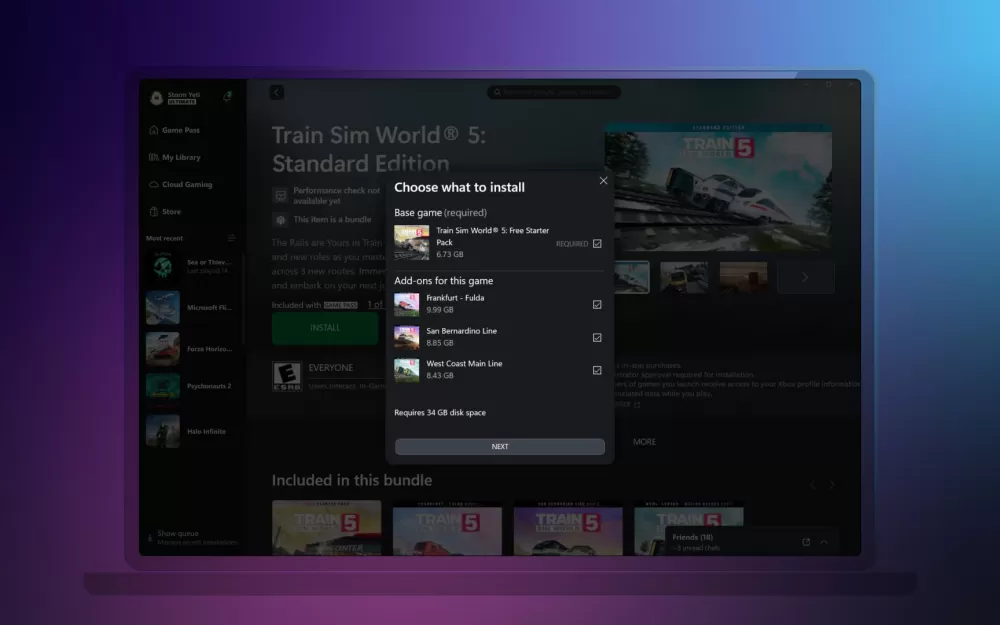Go to Game Pass in the sidebar

(174, 130)
